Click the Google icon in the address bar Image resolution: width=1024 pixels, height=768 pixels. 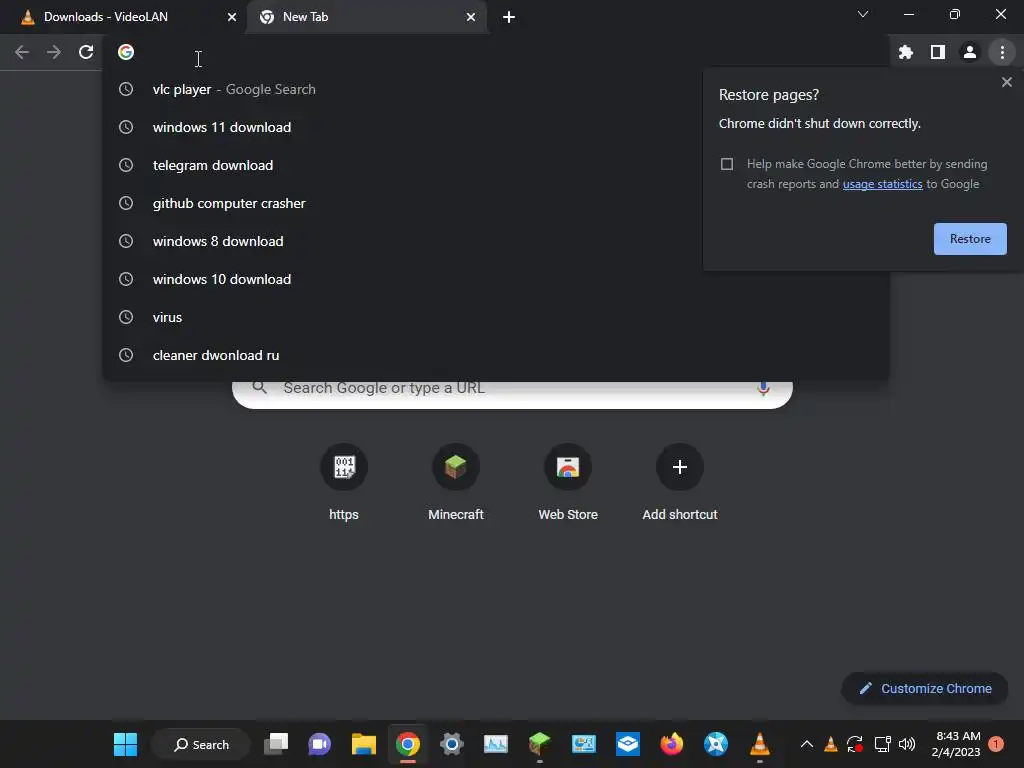coord(126,52)
